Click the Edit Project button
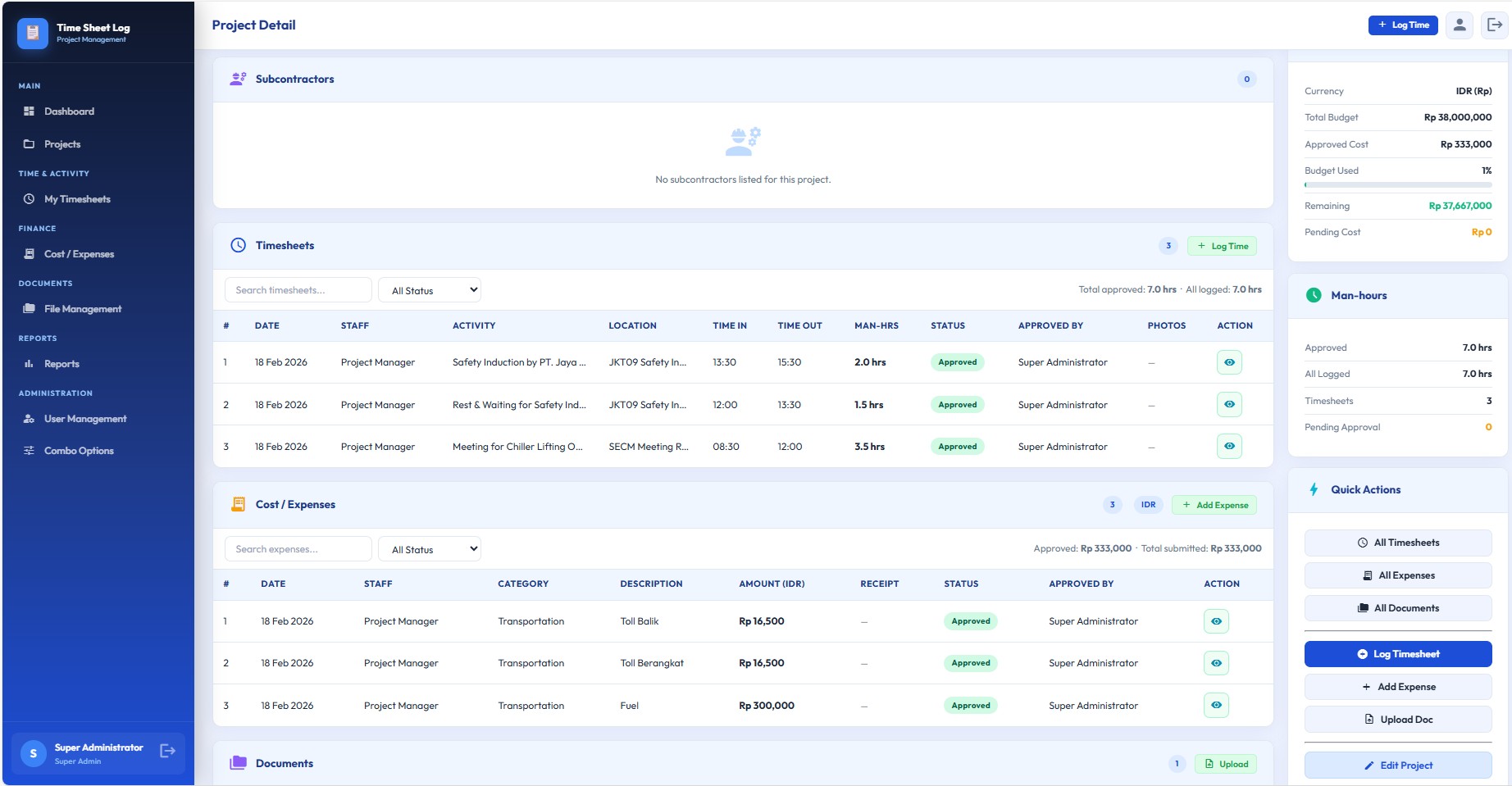The image size is (1512, 786). pos(1397,766)
